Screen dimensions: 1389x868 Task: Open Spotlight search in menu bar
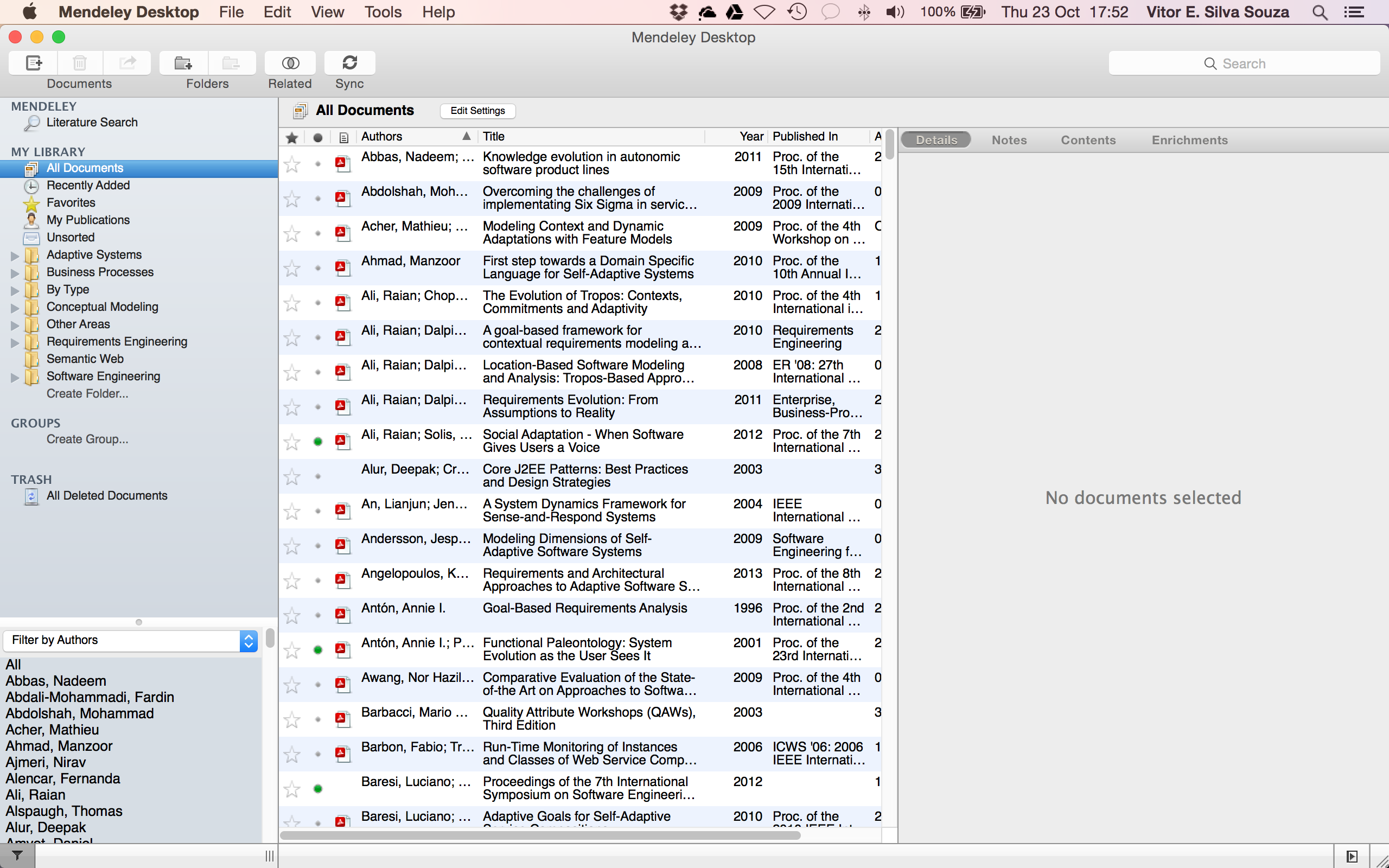(1320, 12)
